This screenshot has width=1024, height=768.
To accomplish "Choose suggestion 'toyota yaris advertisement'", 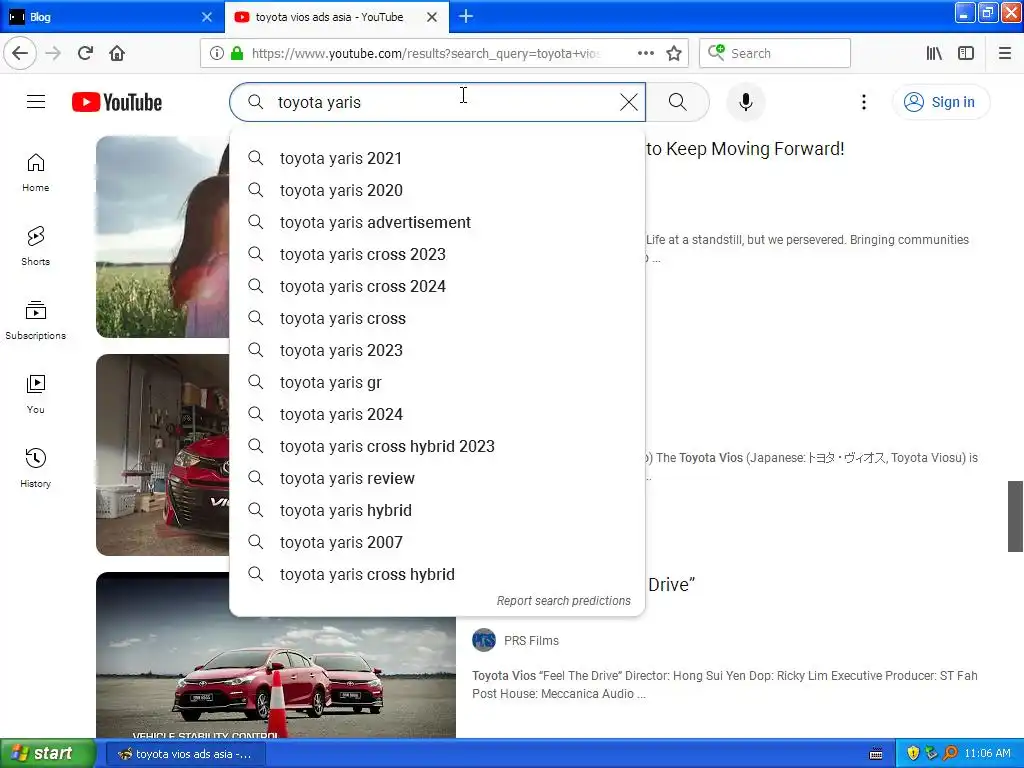I will 437,222.
